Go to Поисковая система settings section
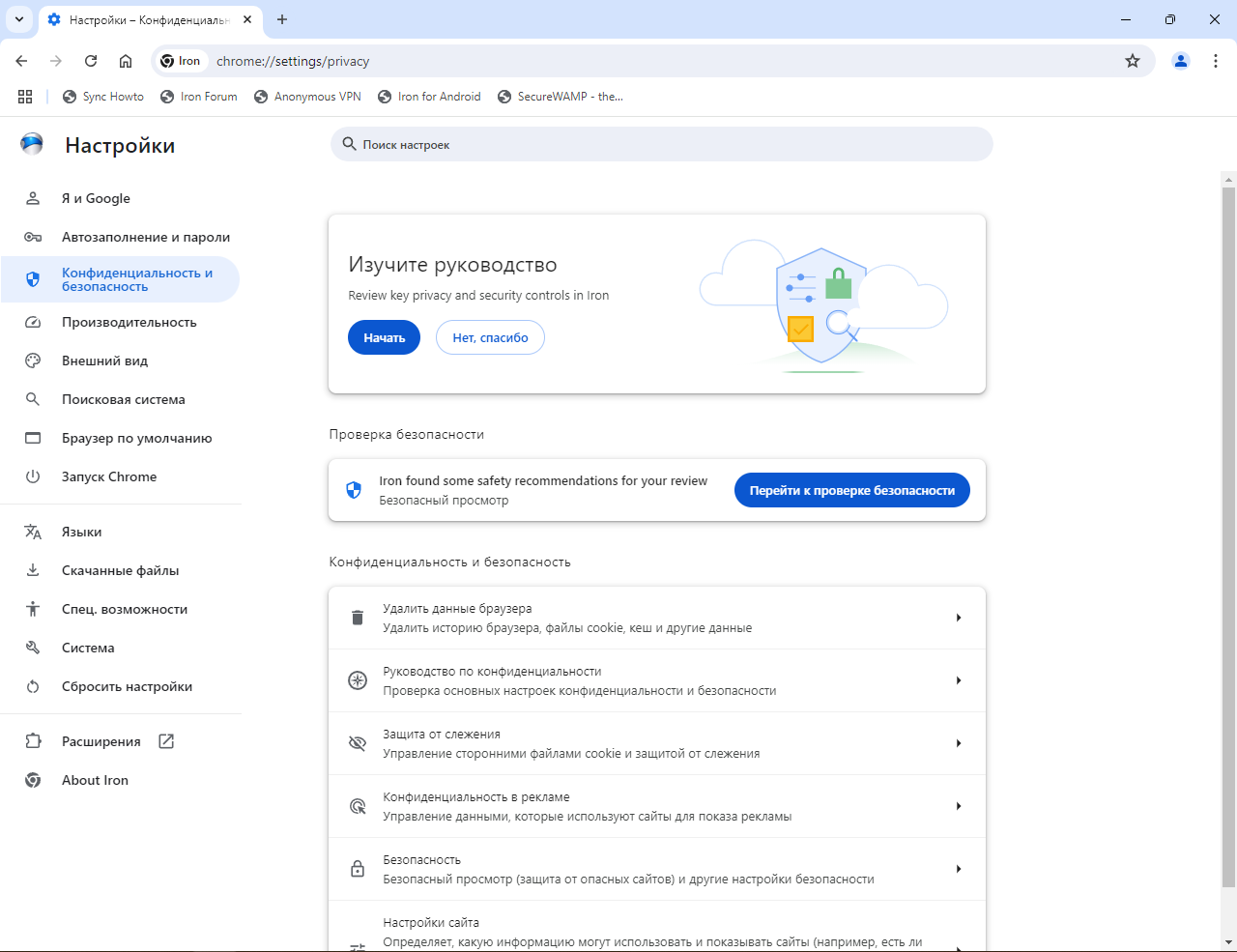1237x952 pixels. point(123,399)
